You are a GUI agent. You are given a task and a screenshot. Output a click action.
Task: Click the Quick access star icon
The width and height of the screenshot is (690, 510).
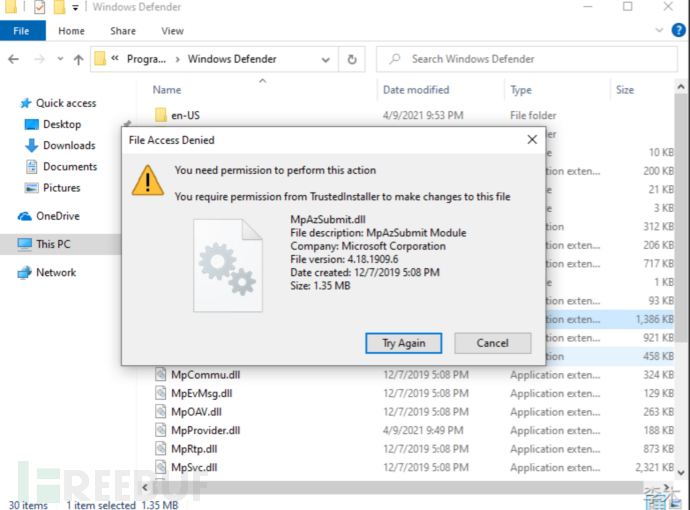click(x=26, y=103)
